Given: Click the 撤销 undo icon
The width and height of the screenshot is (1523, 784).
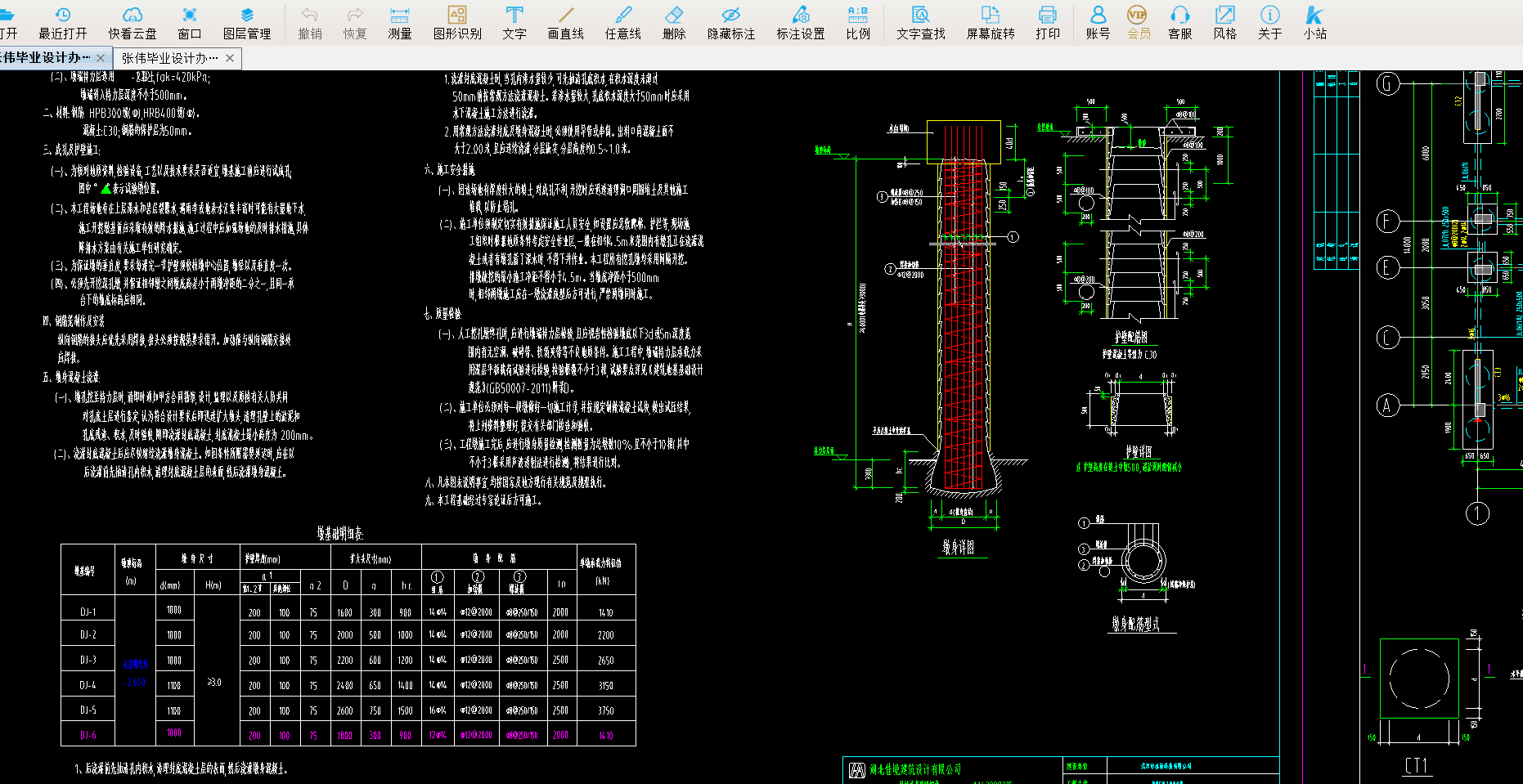Looking at the screenshot, I should 310,23.
